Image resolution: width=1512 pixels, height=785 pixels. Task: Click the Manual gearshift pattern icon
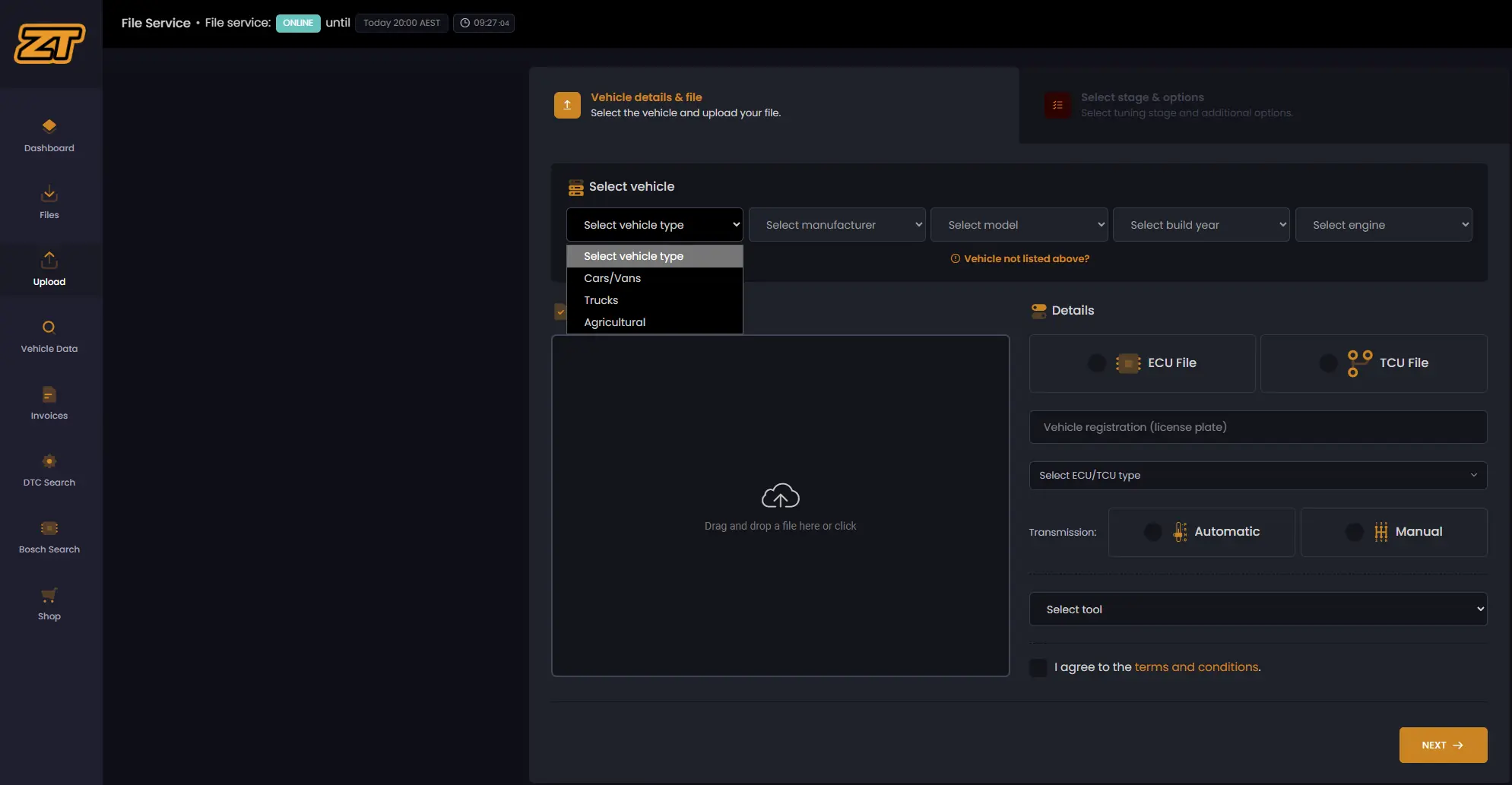[x=1381, y=532]
